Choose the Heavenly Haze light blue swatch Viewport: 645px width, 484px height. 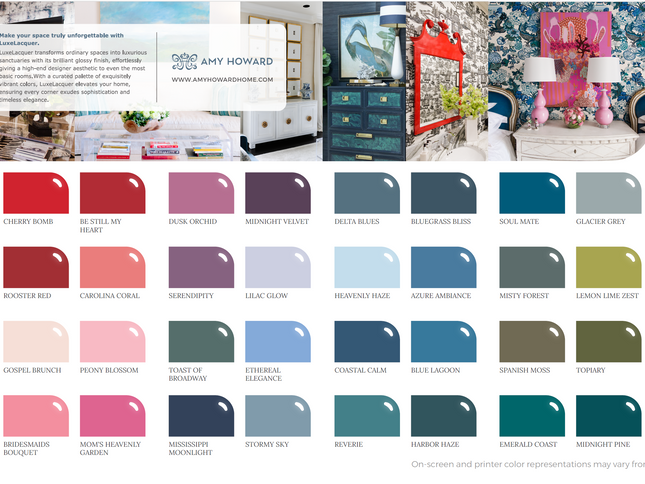pyautogui.click(x=367, y=267)
